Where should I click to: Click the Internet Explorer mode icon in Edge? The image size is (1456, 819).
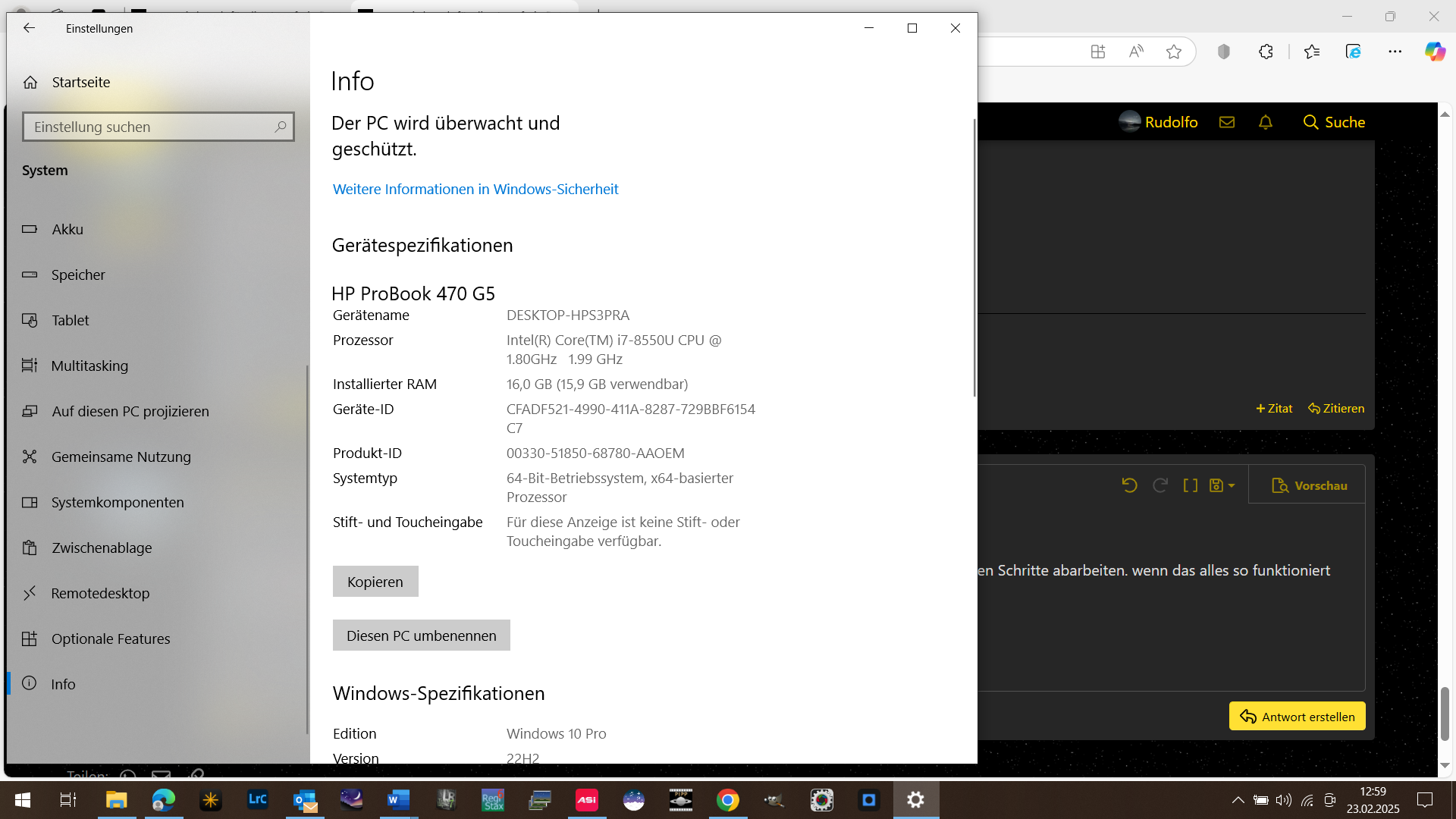pos(1354,52)
